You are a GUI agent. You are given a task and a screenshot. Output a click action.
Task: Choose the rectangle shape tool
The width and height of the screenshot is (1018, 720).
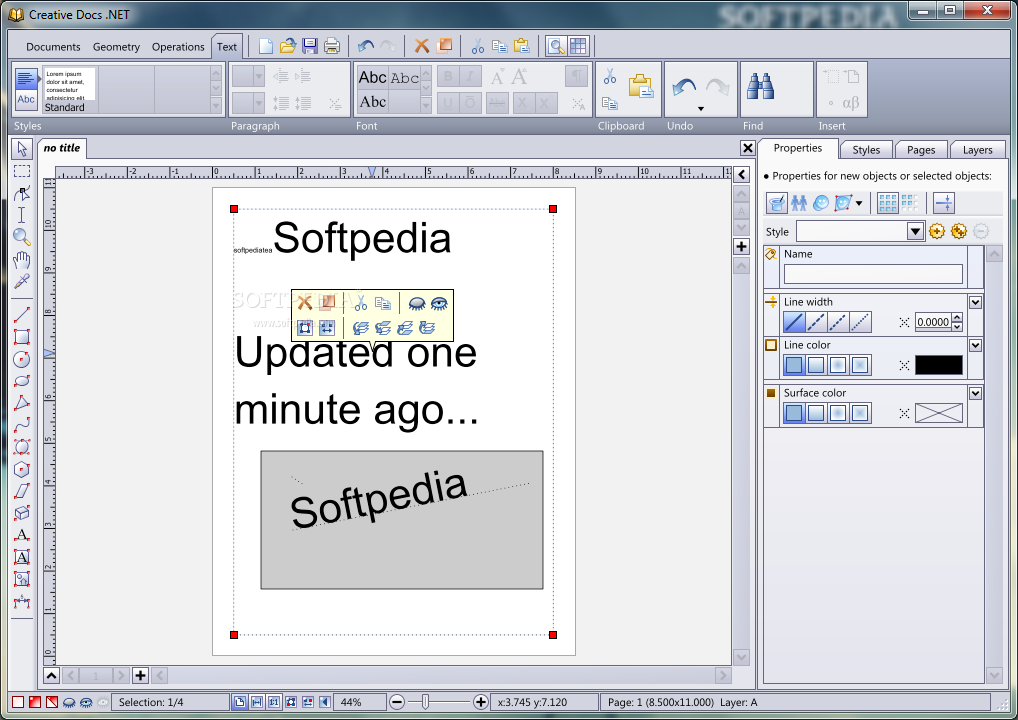coord(22,337)
